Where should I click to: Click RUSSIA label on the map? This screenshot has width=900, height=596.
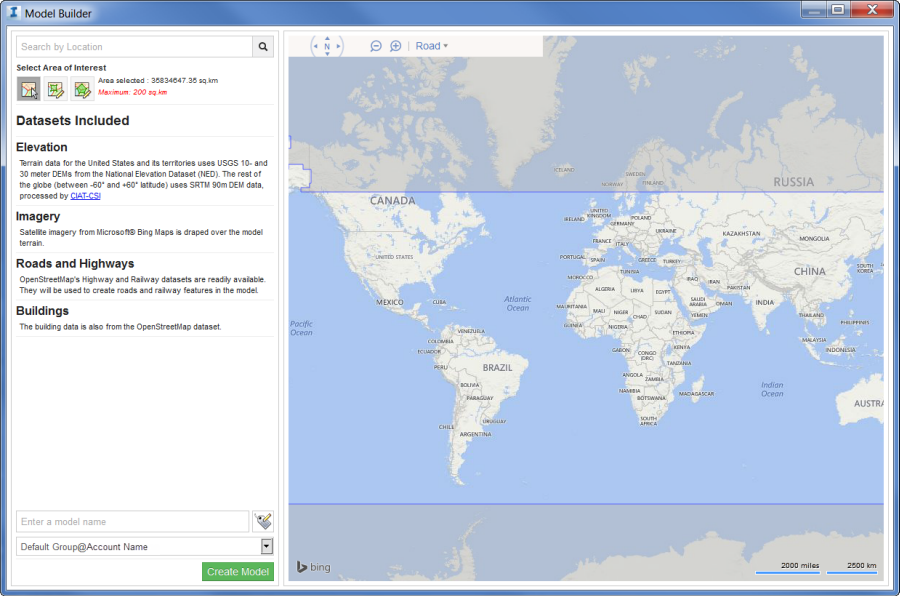pyautogui.click(x=793, y=182)
